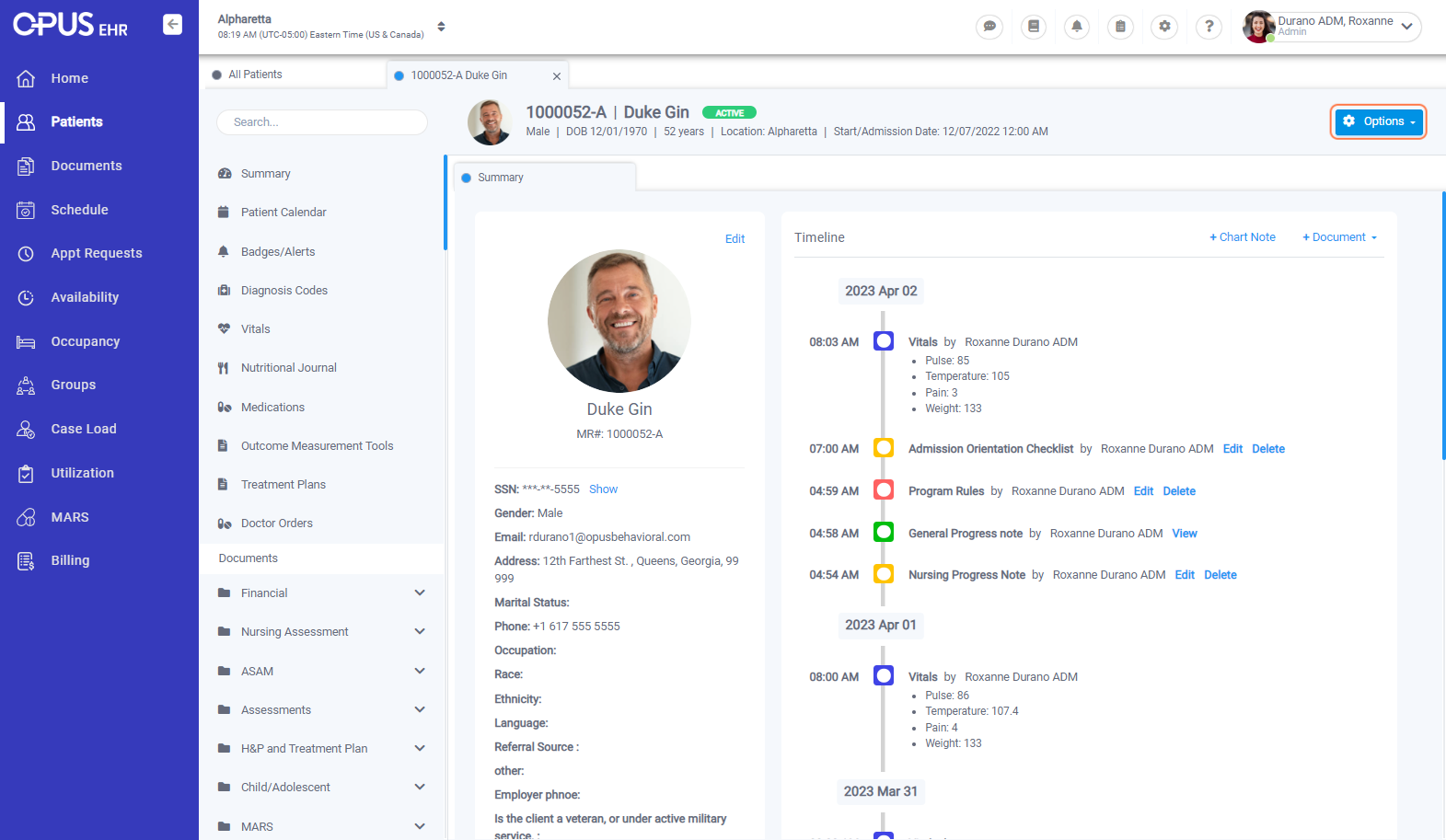Click the red Program Rules timeline marker

coord(884,489)
